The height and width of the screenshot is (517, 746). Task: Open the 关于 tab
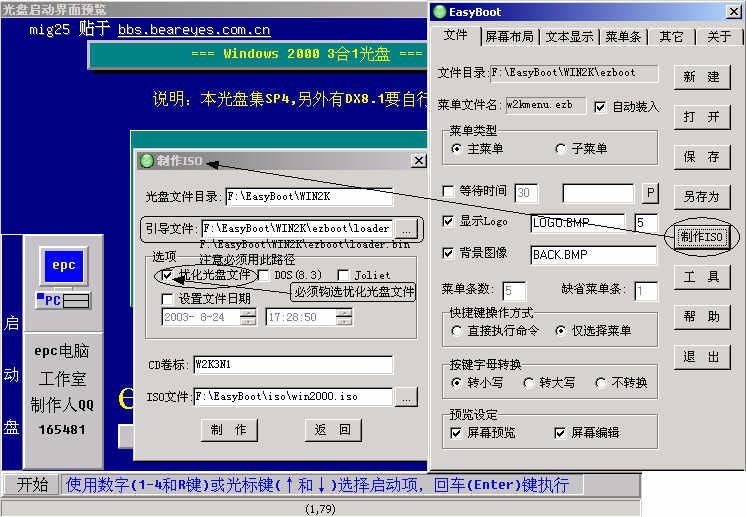pyautogui.click(x=719, y=36)
